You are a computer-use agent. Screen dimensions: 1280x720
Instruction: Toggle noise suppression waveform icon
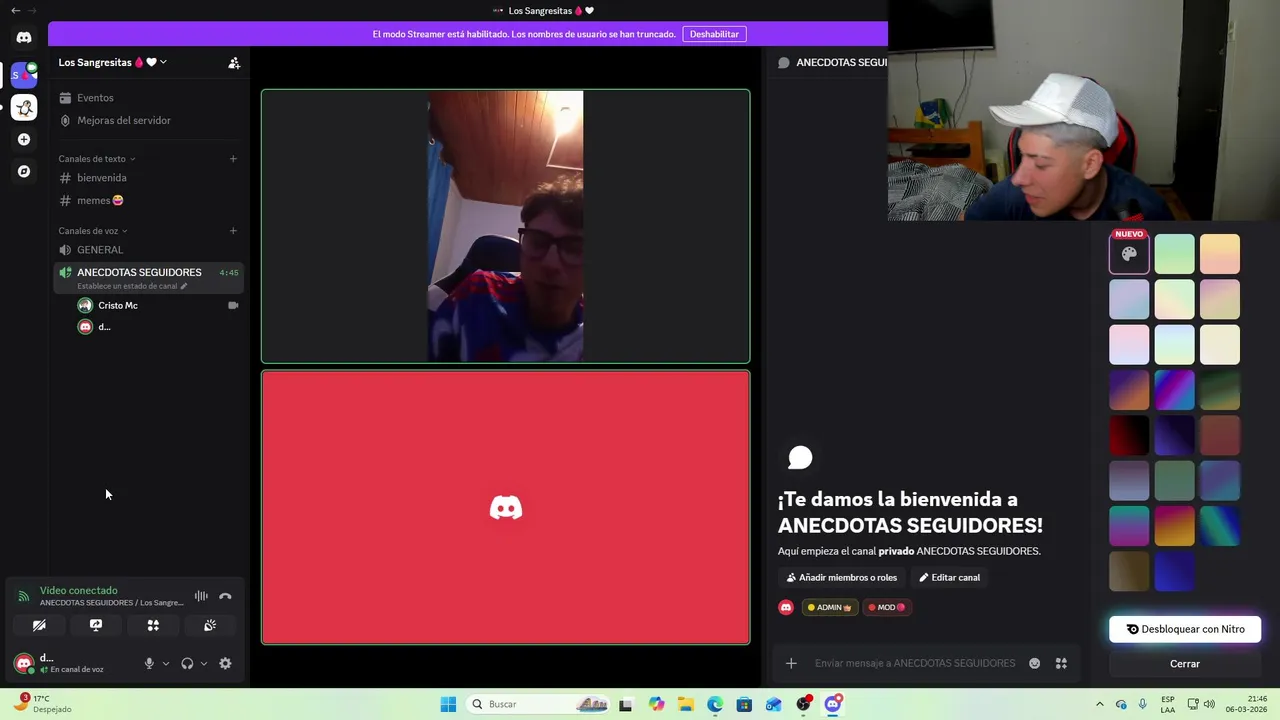[x=201, y=596]
